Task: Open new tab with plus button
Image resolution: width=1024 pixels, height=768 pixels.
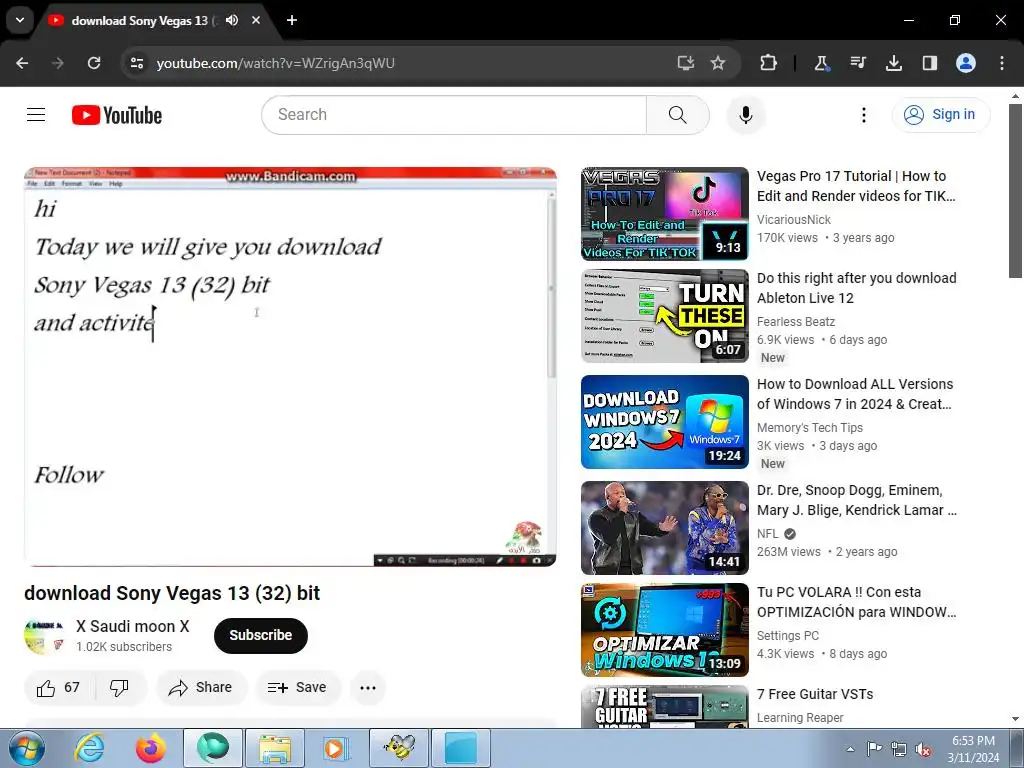Action: [x=292, y=20]
